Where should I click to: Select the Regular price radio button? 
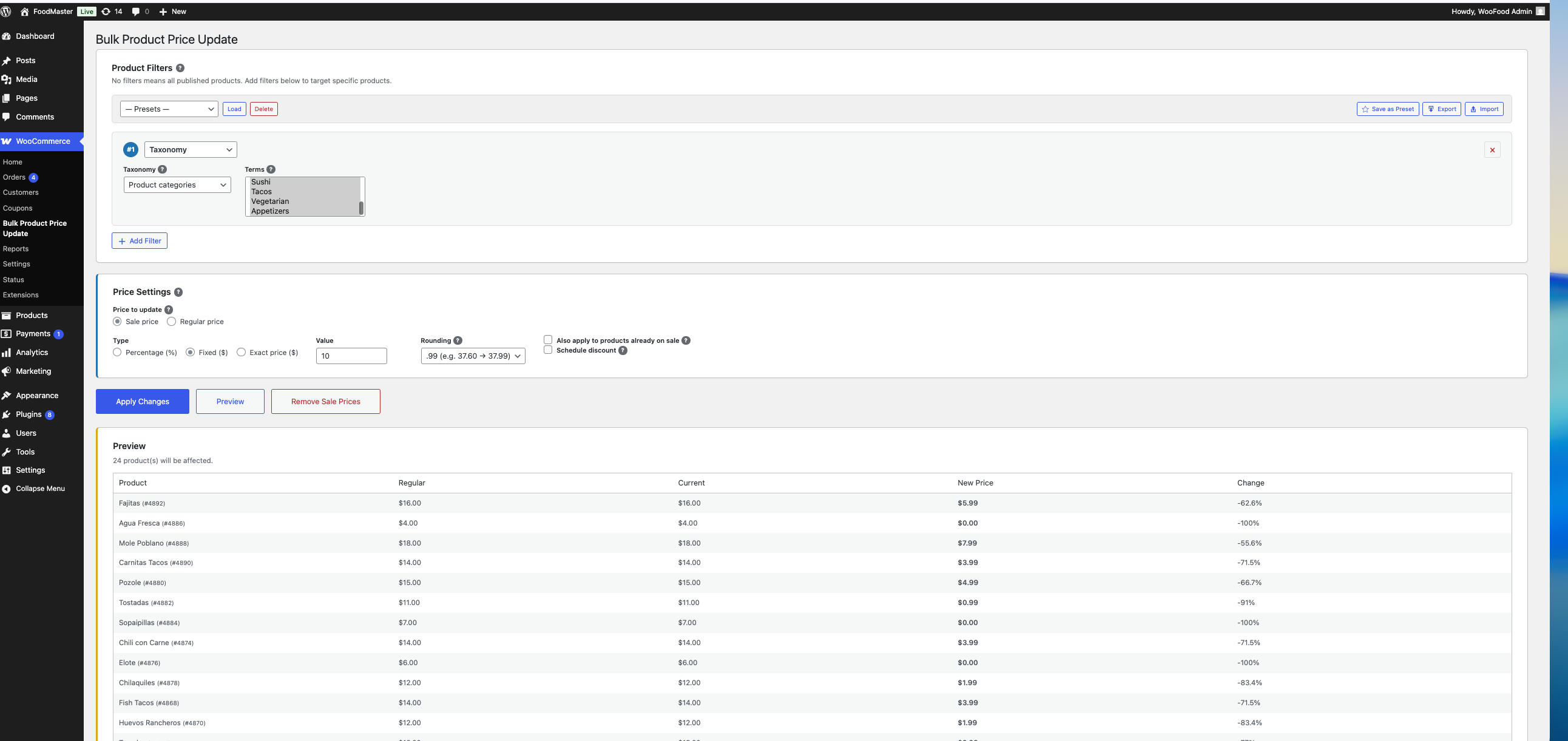click(172, 322)
